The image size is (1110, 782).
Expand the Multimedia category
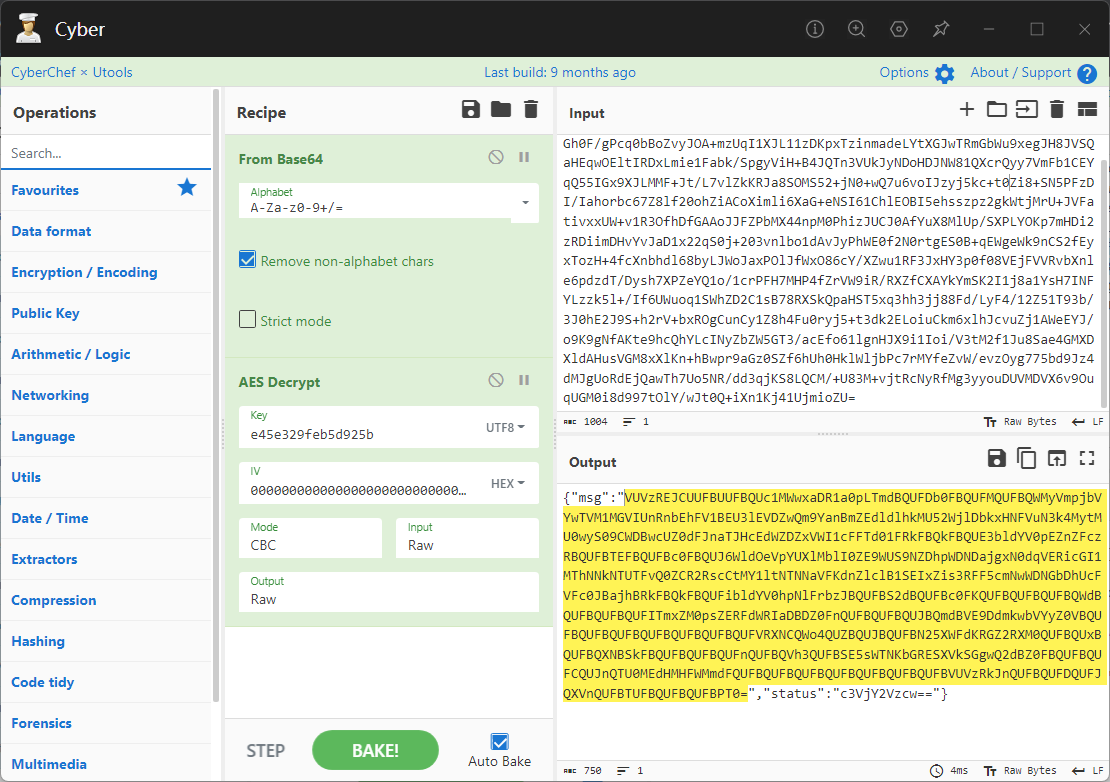pos(106,764)
